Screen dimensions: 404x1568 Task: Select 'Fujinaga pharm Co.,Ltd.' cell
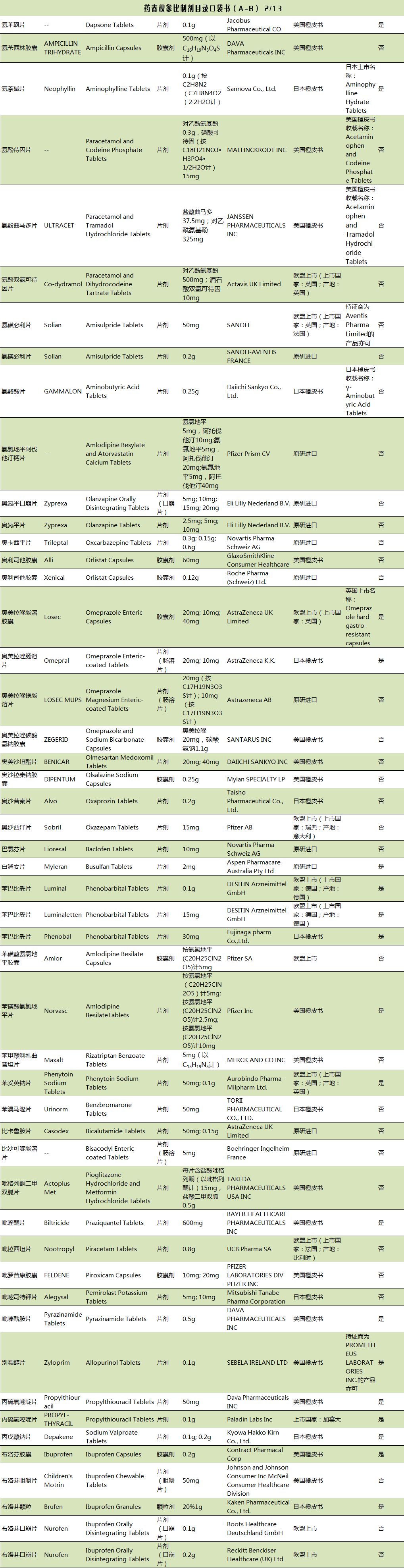click(249, 936)
